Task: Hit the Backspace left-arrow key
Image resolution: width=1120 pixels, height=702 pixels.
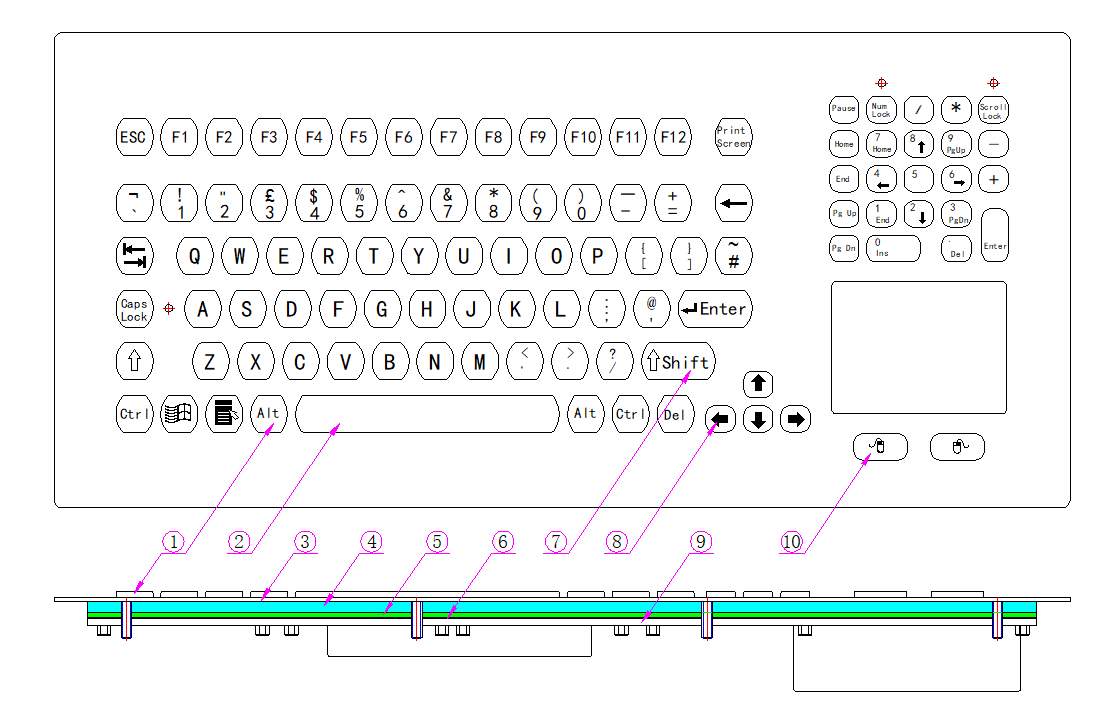Action: pyautogui.click(x=733, y=204)
